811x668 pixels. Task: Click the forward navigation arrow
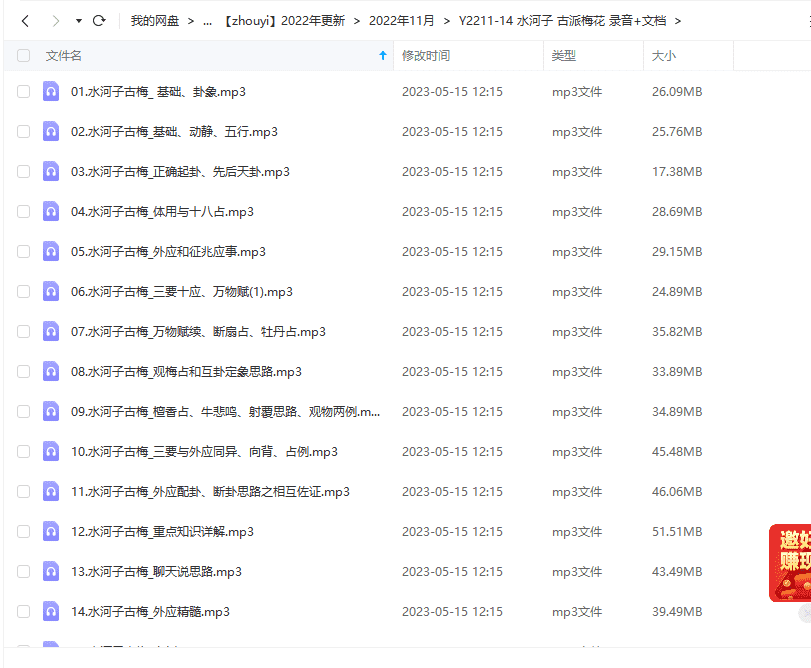(55, 21)
